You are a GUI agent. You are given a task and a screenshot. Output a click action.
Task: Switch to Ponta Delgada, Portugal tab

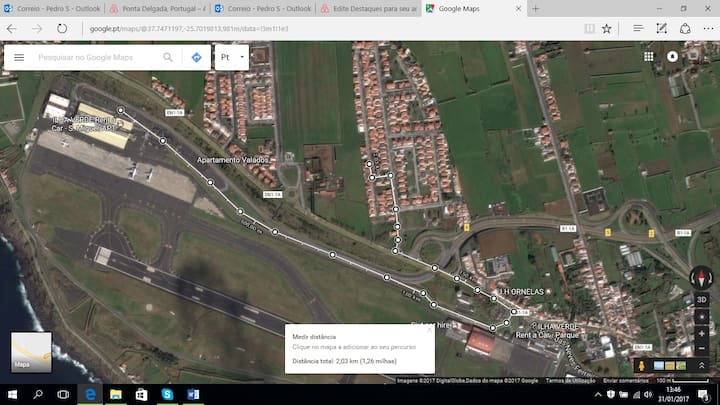tap(162, 8)
